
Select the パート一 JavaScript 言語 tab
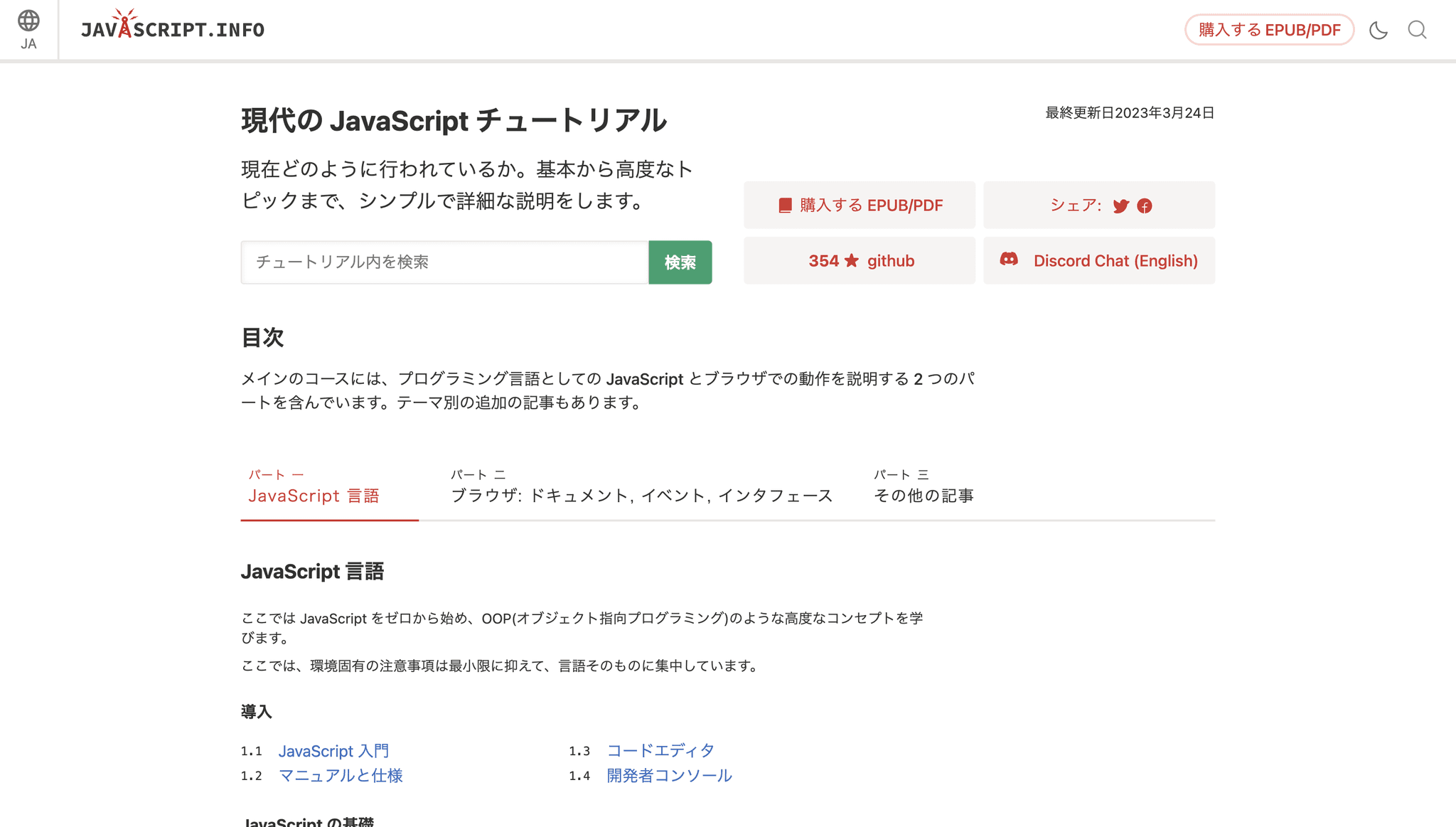pyautogui.click(x=329, y=488)
